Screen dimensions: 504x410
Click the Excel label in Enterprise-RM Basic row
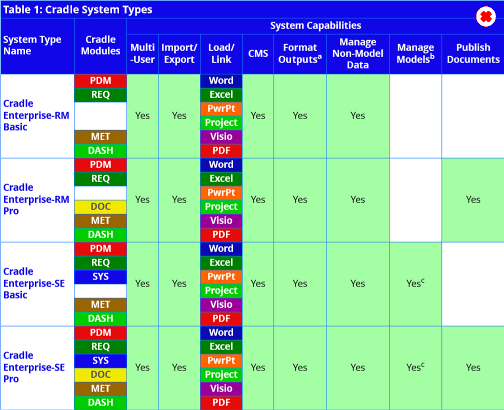click(221, 95)
